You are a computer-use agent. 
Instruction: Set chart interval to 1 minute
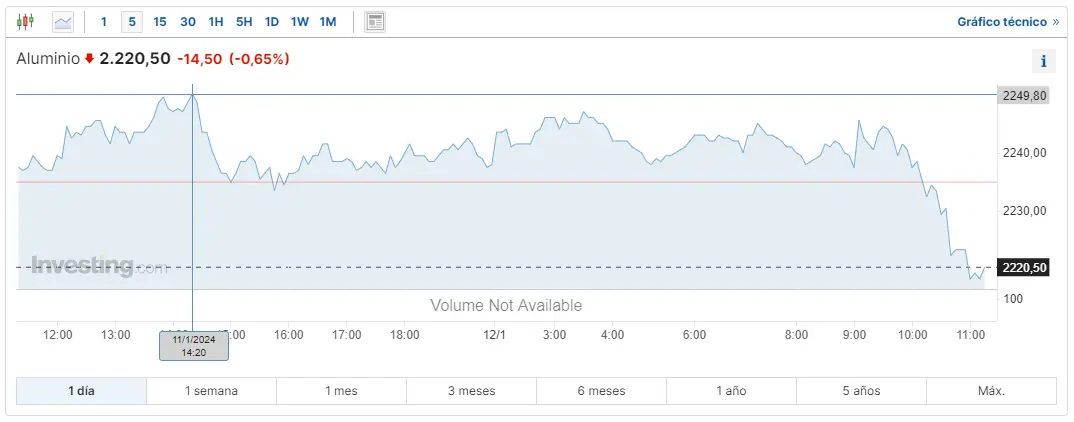[104, 21]
